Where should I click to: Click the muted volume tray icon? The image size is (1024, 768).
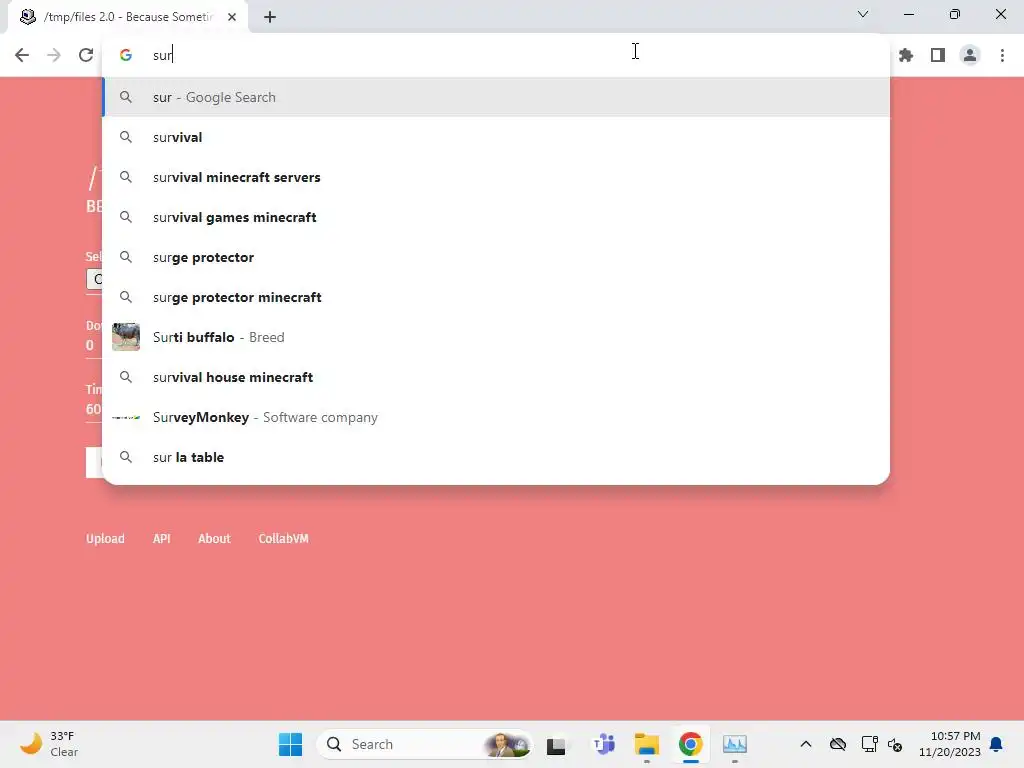point(895,744)
